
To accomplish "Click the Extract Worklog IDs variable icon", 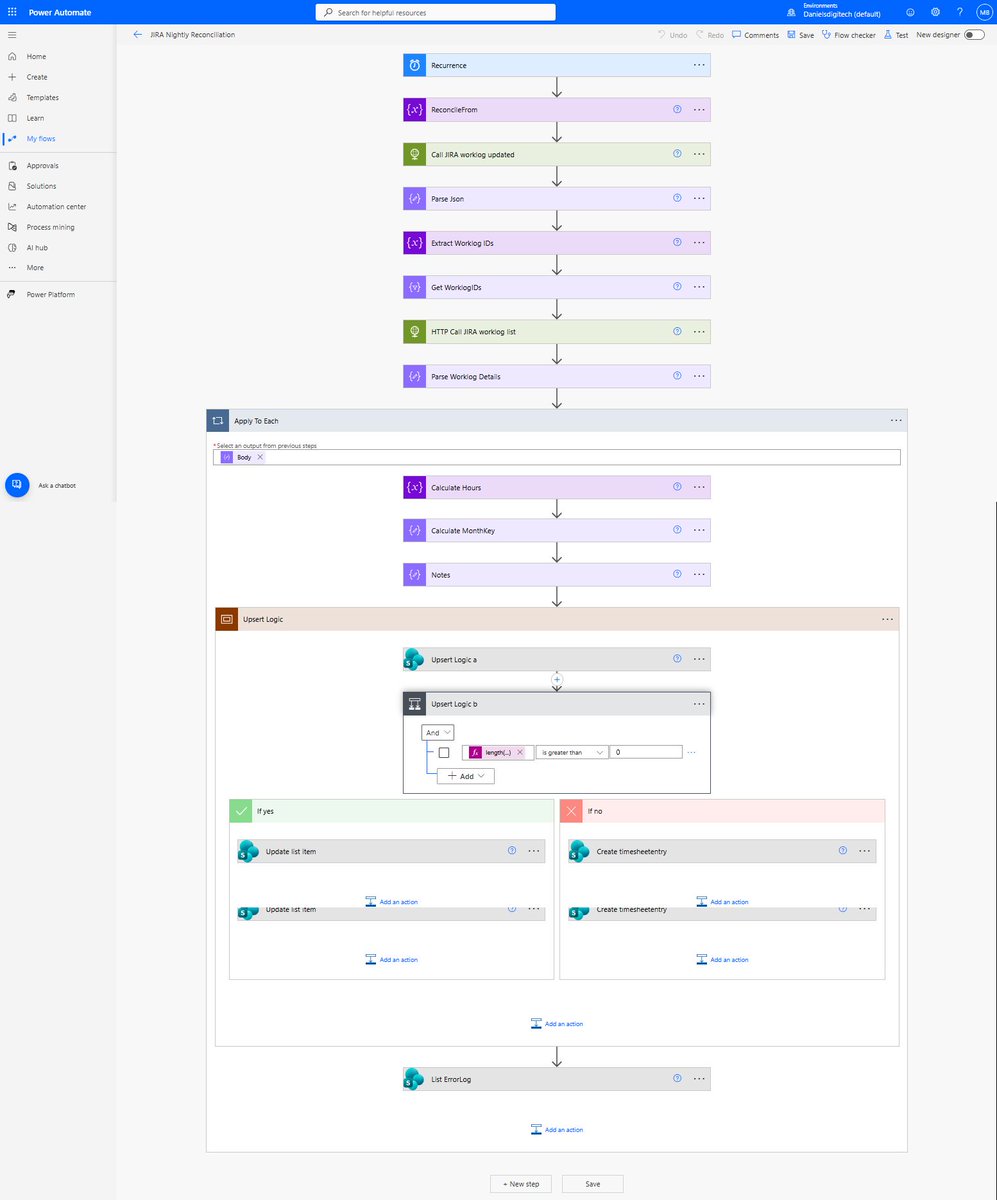I will pyautogui.click(x=414, y=243).
